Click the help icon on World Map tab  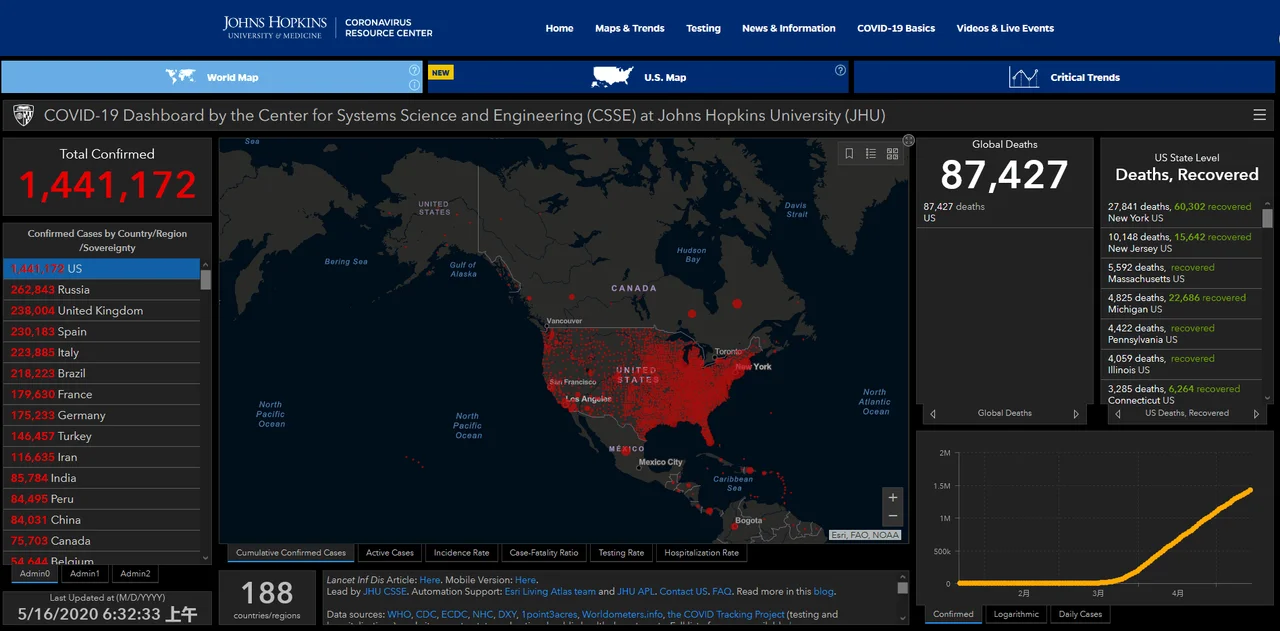coord(414,70)
